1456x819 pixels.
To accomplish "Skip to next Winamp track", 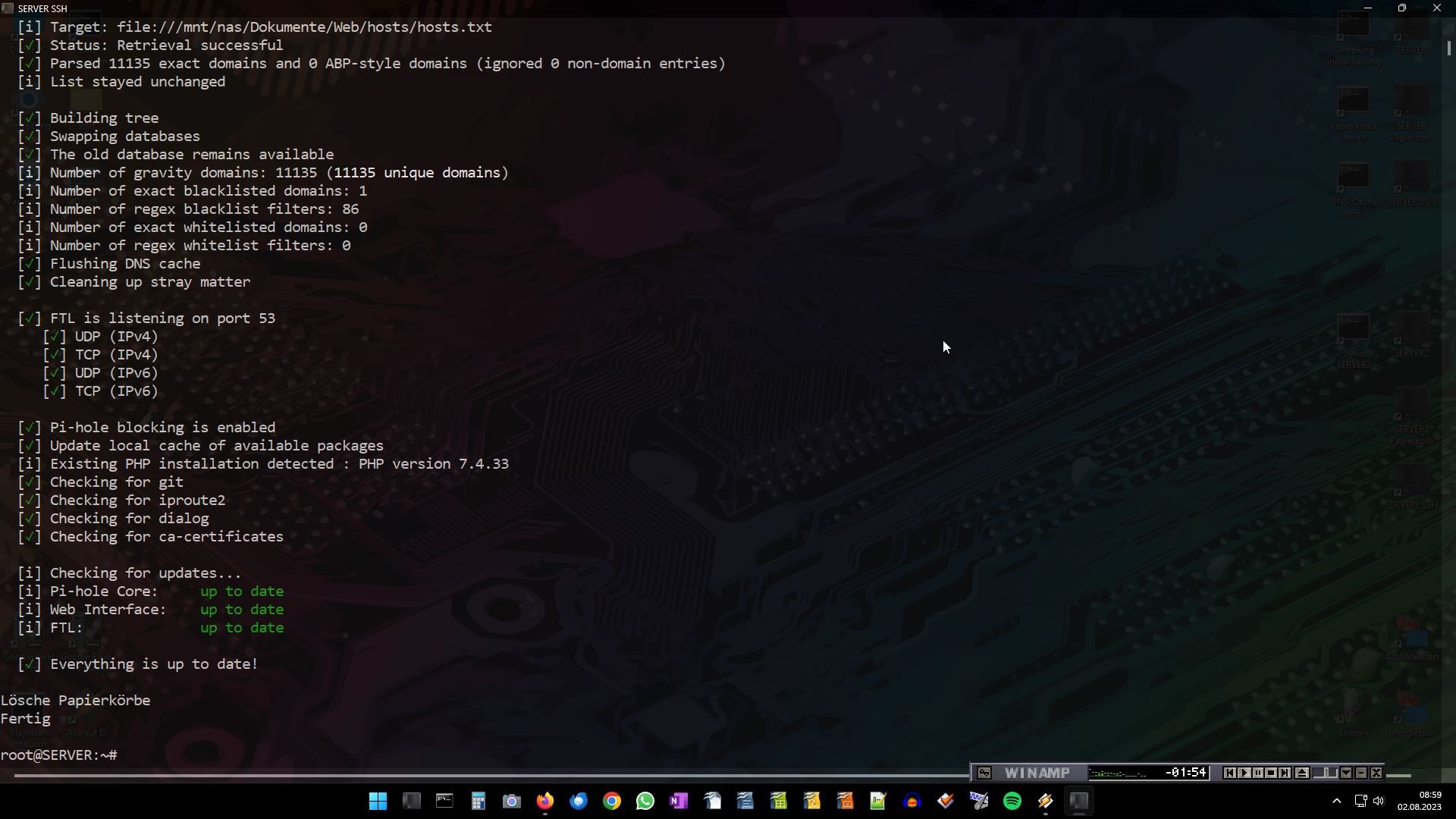I will pos(1285,773).
